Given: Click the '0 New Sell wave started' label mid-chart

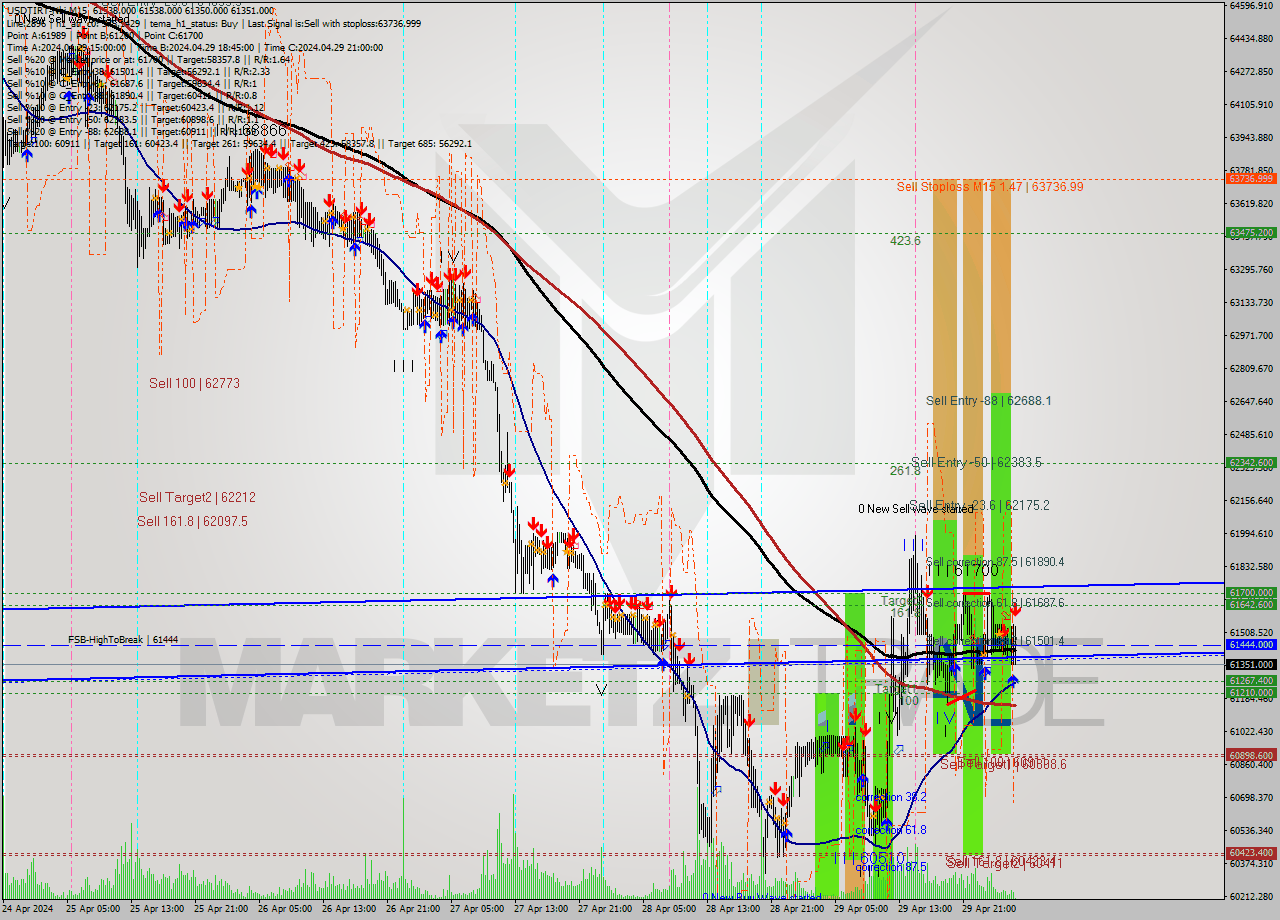Looking at the screenshot, I should tap(916, 509).
